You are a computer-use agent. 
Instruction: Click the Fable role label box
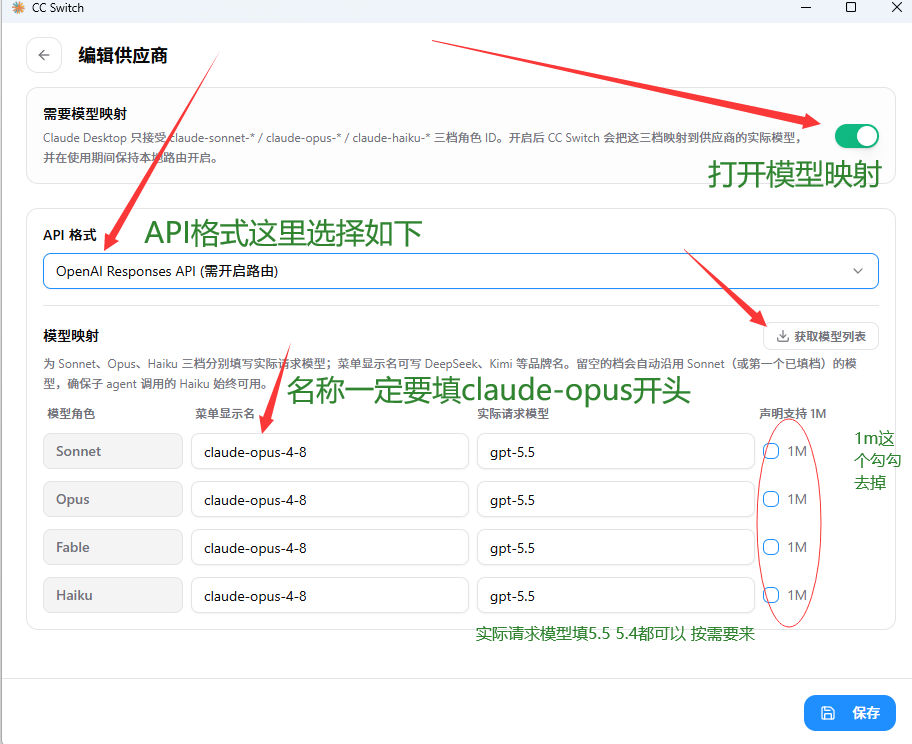click(x=113, y=547)
